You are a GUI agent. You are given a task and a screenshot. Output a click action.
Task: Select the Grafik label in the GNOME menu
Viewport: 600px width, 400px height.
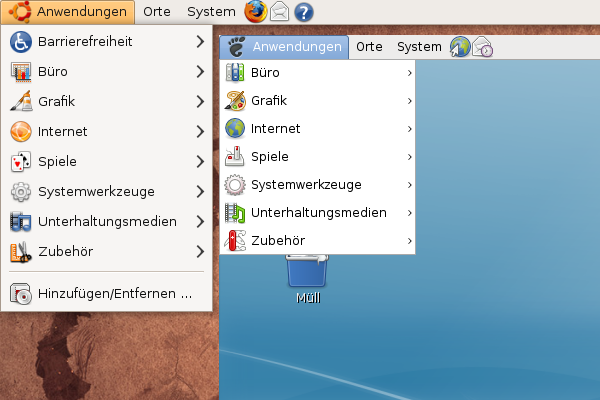[269, 101]
